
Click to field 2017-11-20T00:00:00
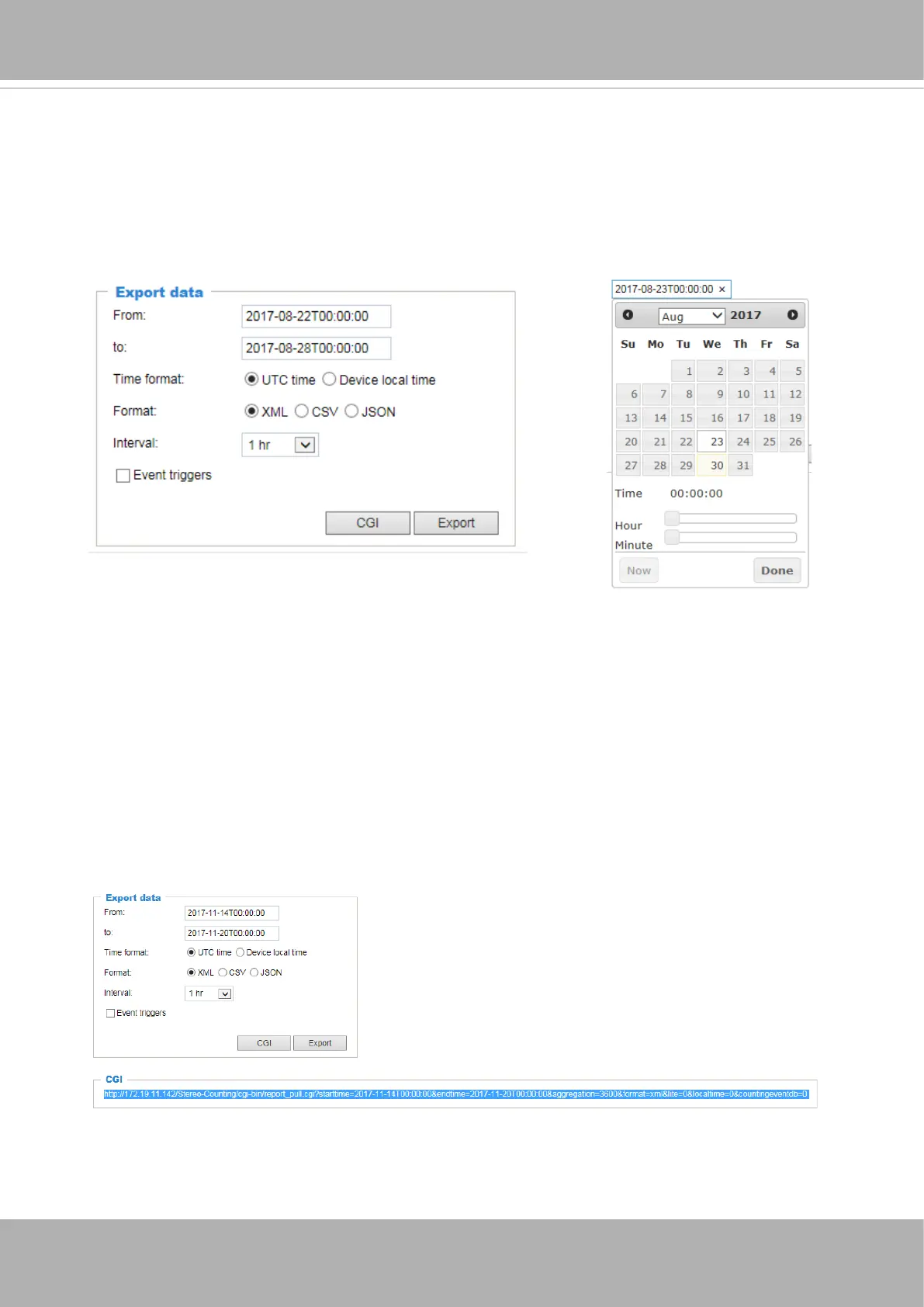231,934
